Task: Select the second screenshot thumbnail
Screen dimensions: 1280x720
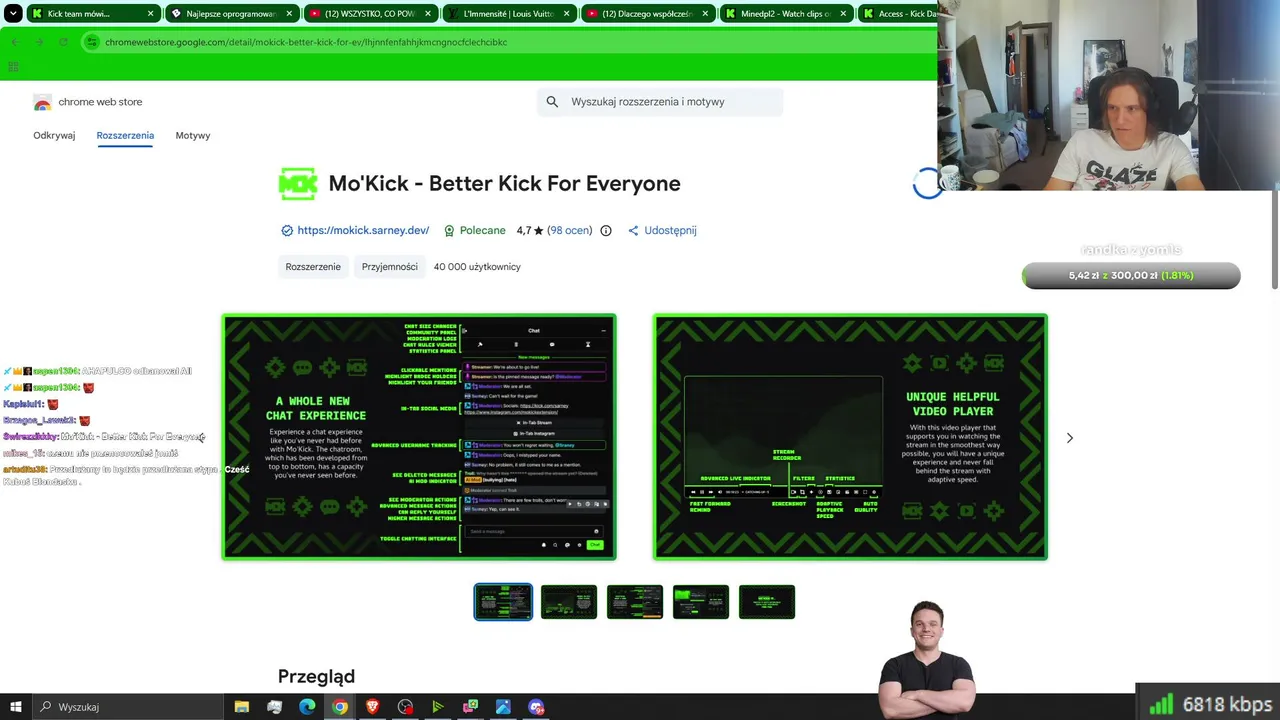Action: click(569, 602)
